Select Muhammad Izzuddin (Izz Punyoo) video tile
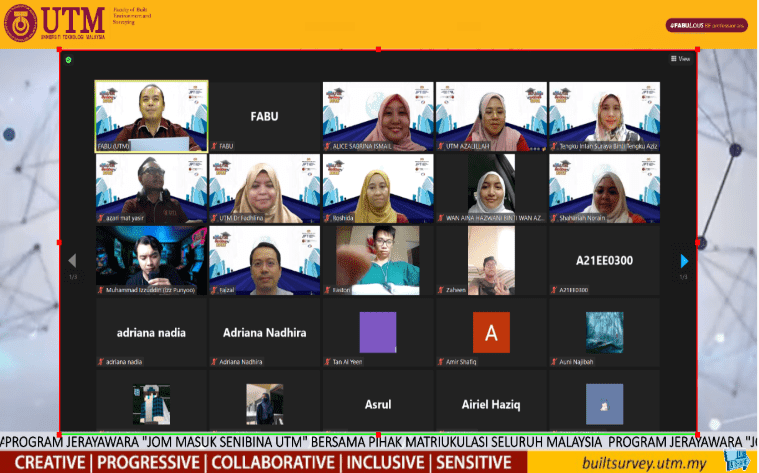Image resolution: width=759 pixels, height=473 pixels. (152, 260)
